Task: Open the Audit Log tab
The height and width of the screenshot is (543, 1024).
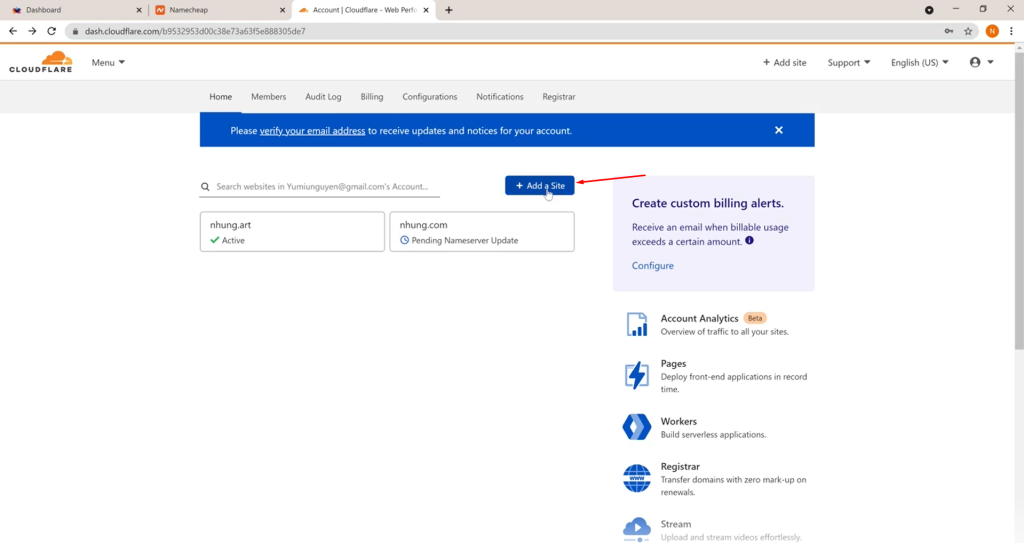Action: click(323, 97)
